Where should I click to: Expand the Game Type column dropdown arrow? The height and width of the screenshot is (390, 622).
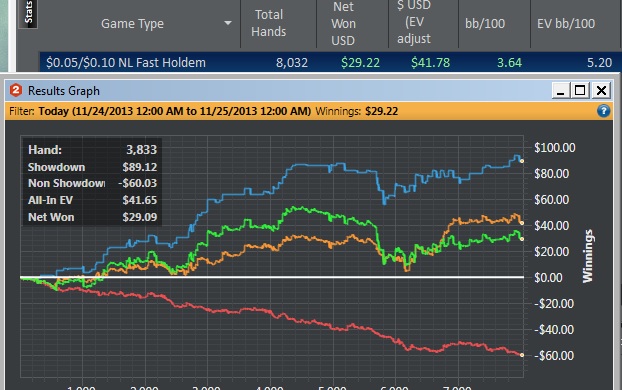(x=228, y=23)
